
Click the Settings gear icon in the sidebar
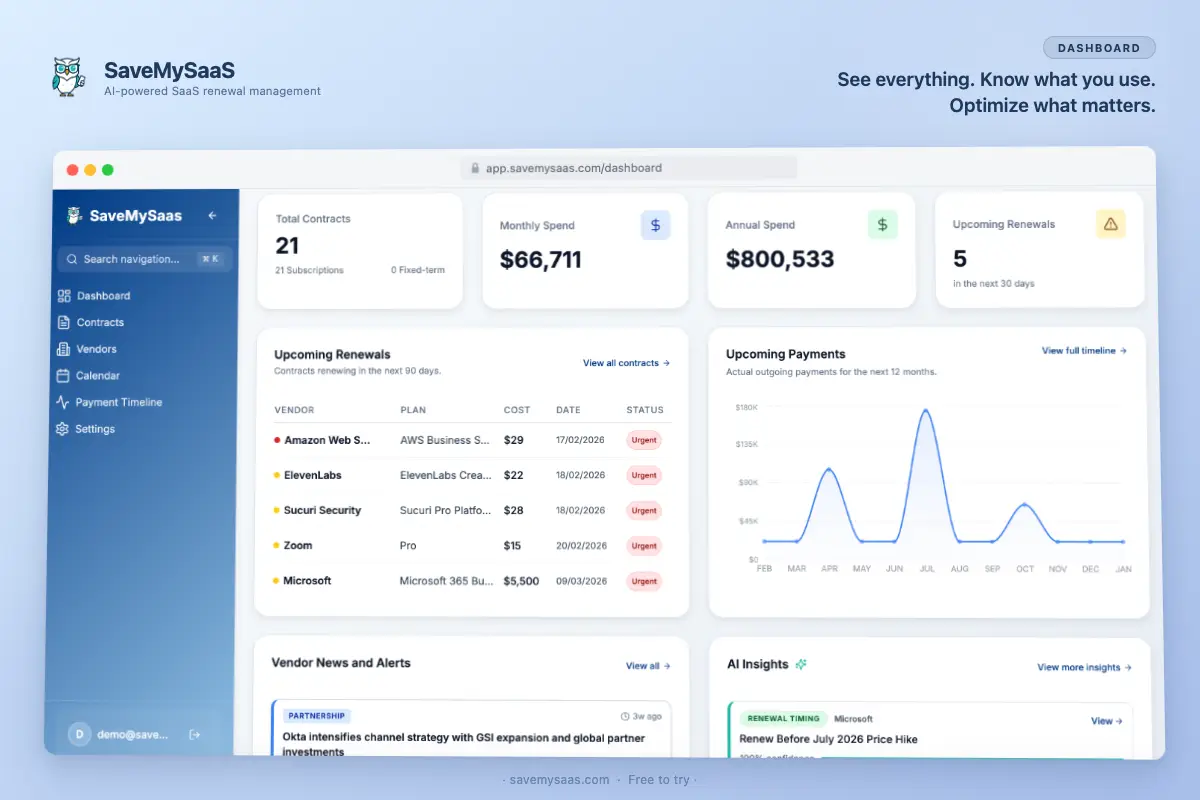pyautogui.click(x=64, y=429)
